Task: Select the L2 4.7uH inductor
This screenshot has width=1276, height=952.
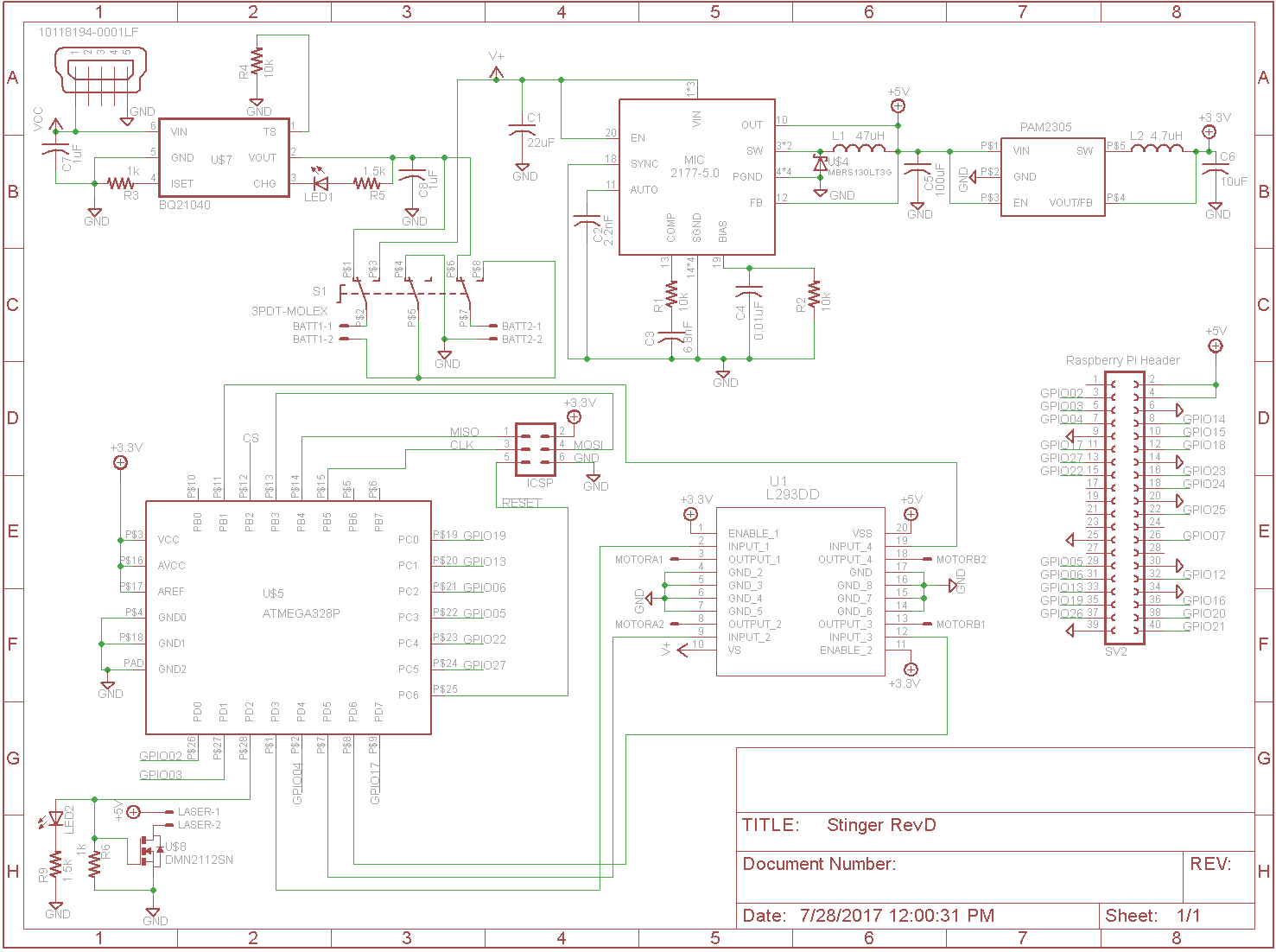Action: point(1157,149)
